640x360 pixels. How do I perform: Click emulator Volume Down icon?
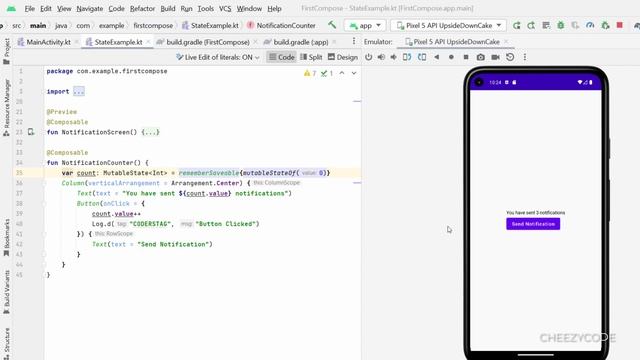[394, 57]
